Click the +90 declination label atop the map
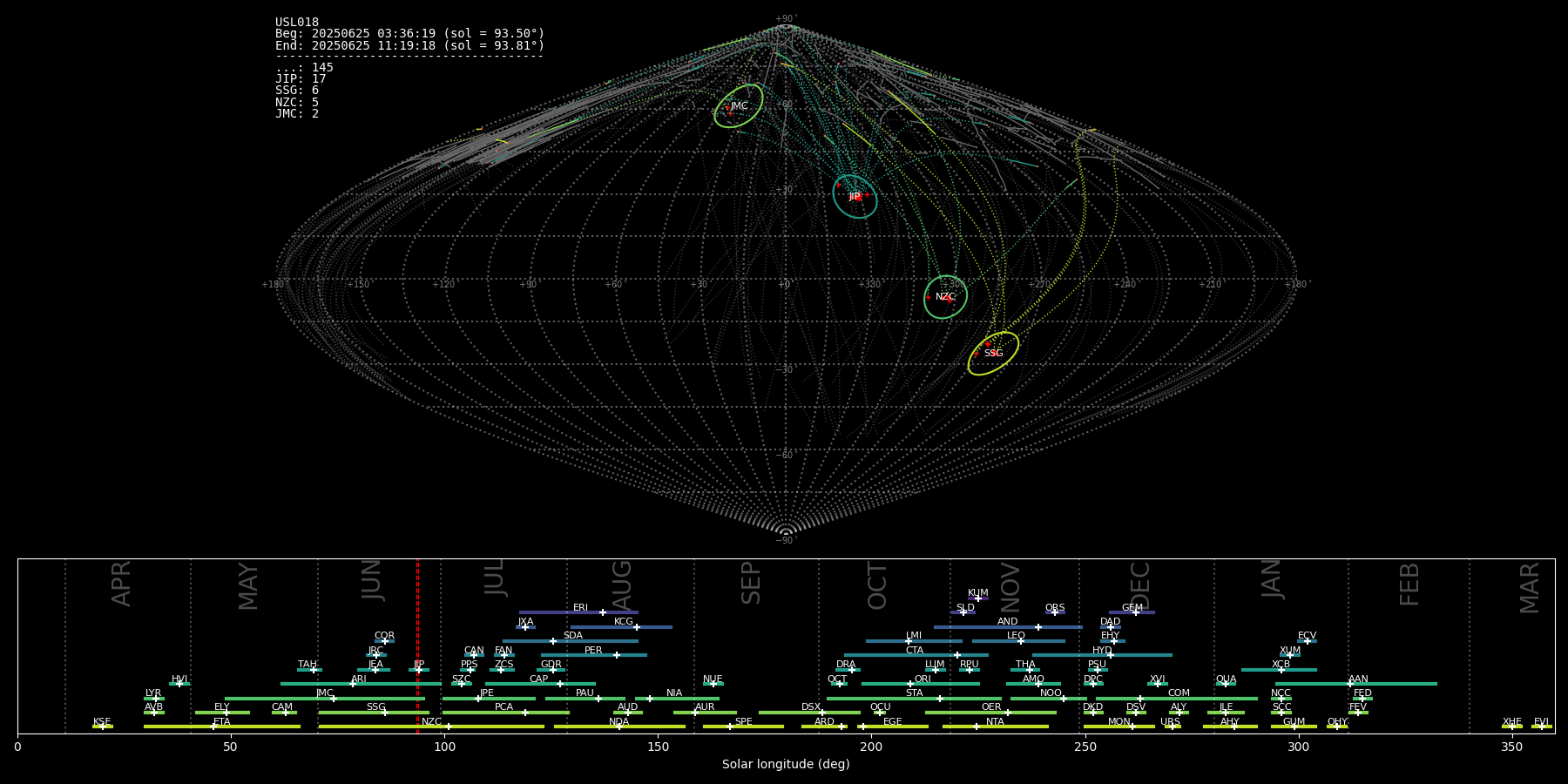1568x784 pixels. (x=786, y=19)
